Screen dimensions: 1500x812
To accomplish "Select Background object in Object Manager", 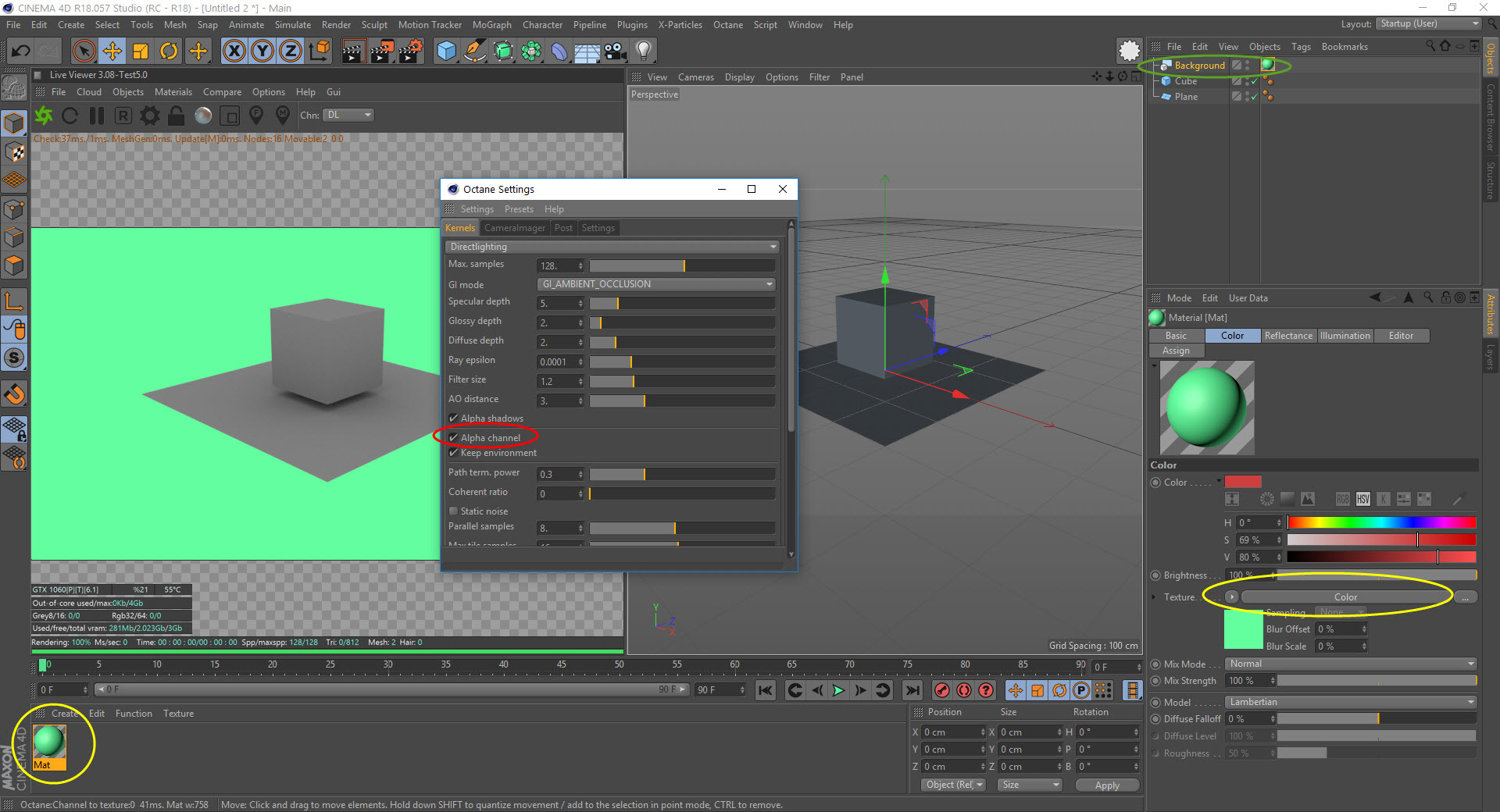I will (x=1199, y=66).
